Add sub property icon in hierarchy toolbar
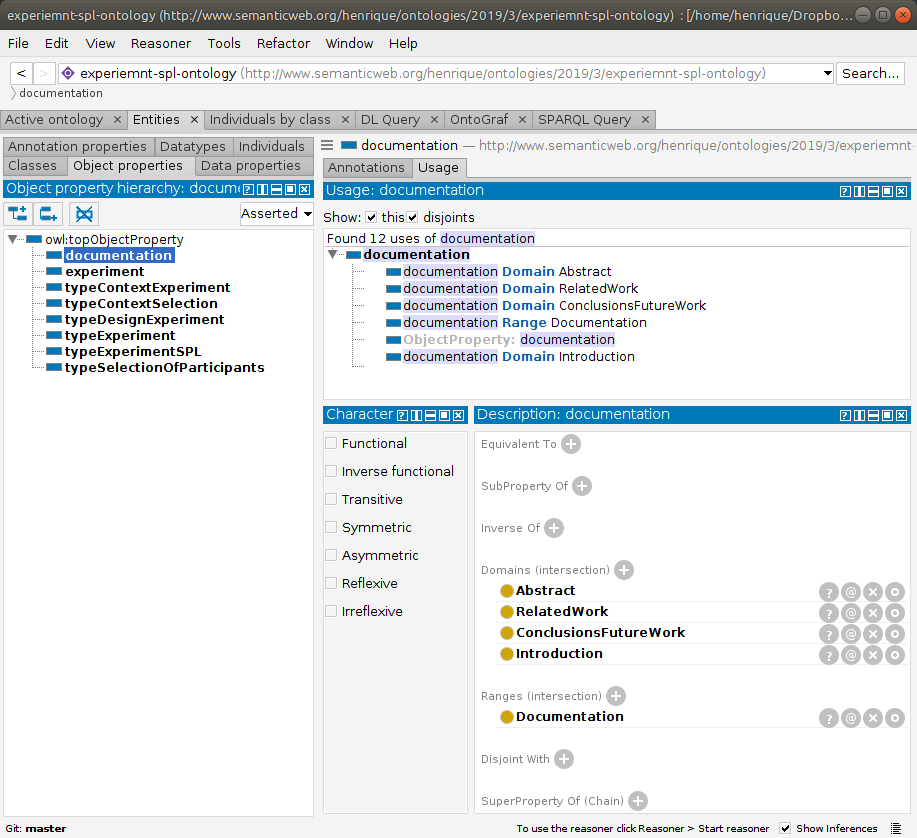 coord(18,214)
